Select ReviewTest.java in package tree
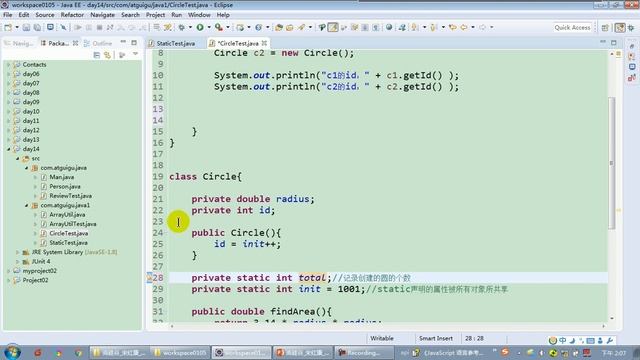The image size is (640, 360). click(70, 196)
